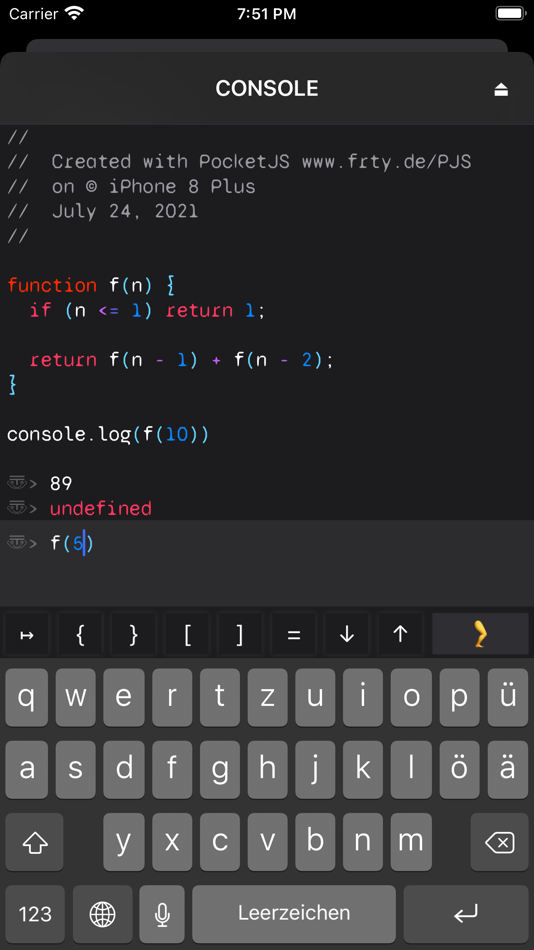Tap the k key
The width and height of the screenshot is (534, 950).
[x=363, y=769]
